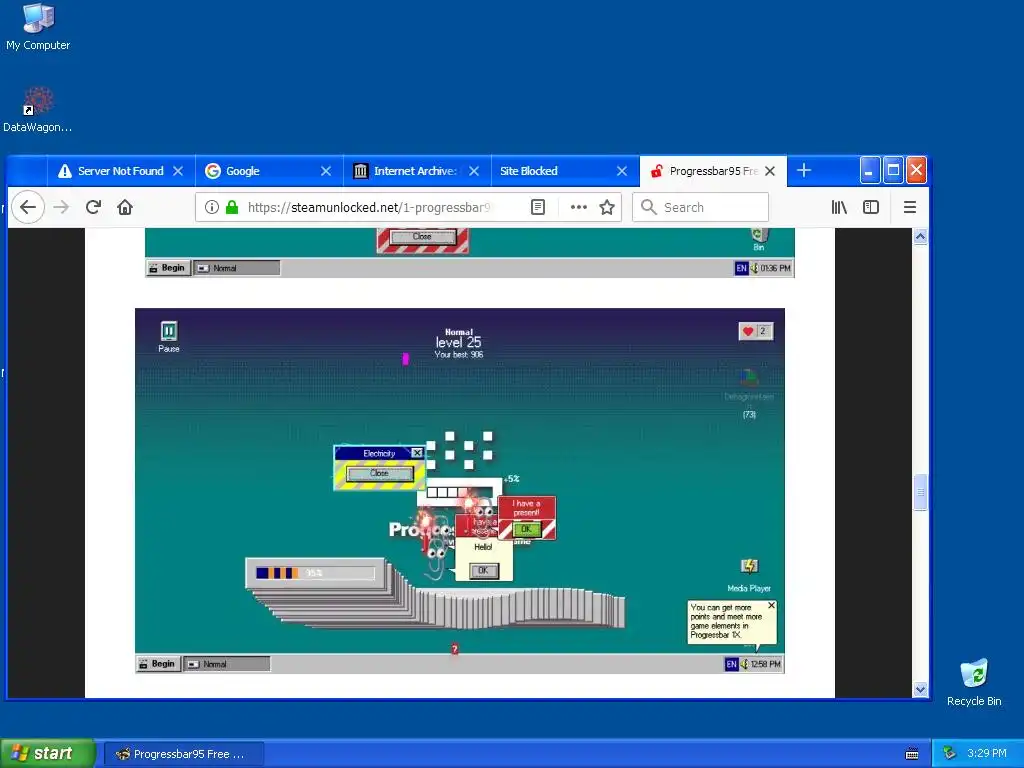Switch to Internet Archive tab
The height and width of the screenshot is (768, 1024).
click(x=417, y=171)
